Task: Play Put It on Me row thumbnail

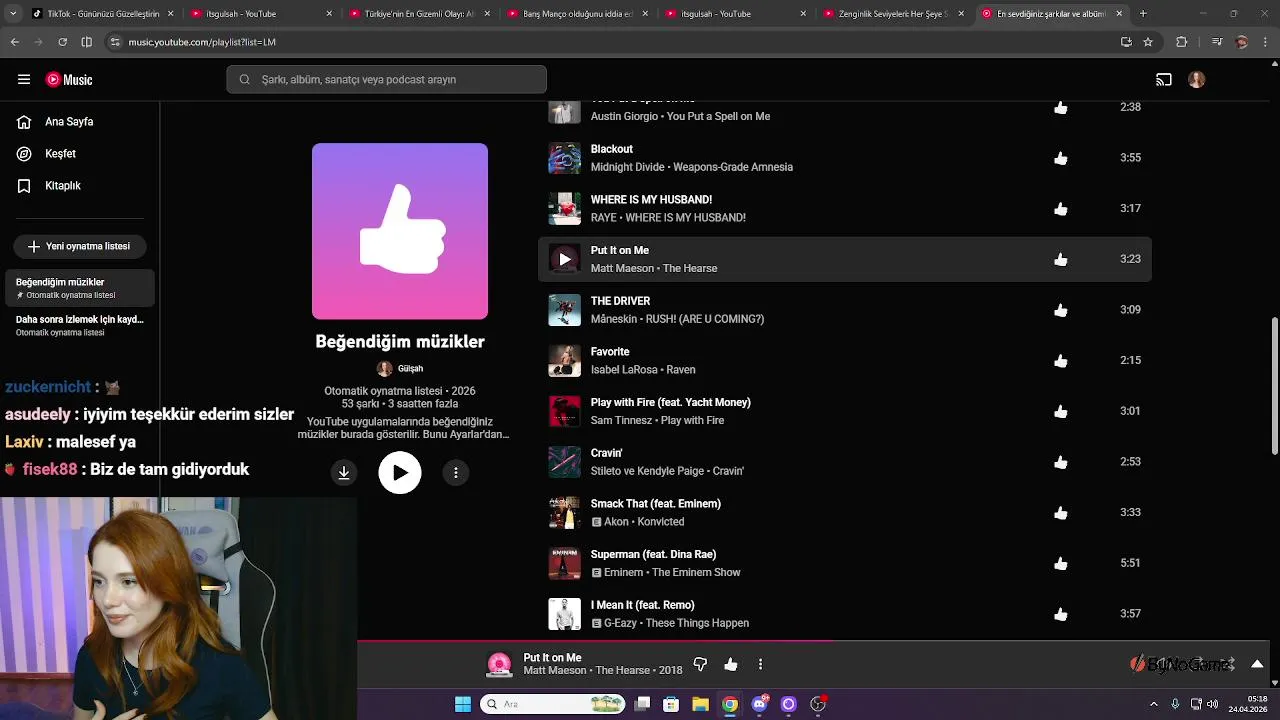Action: 564,259
